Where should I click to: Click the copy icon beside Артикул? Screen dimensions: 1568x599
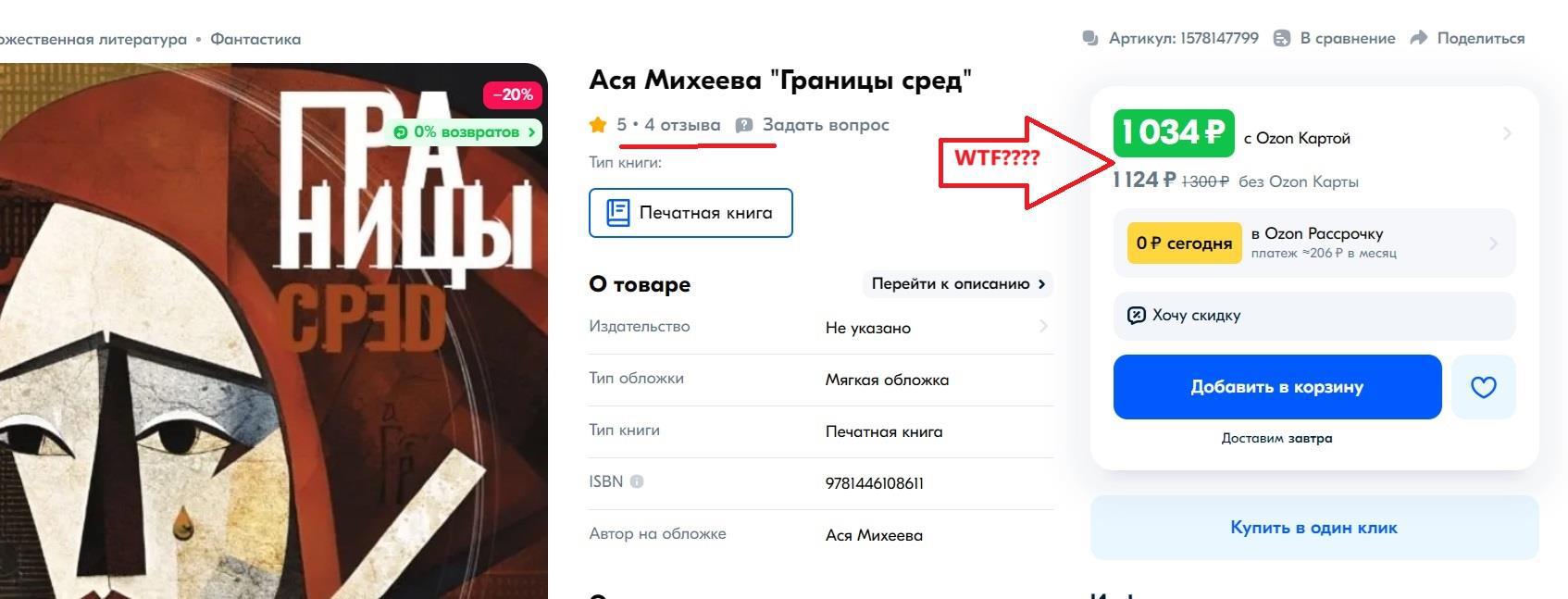[x=1090, y=38]
